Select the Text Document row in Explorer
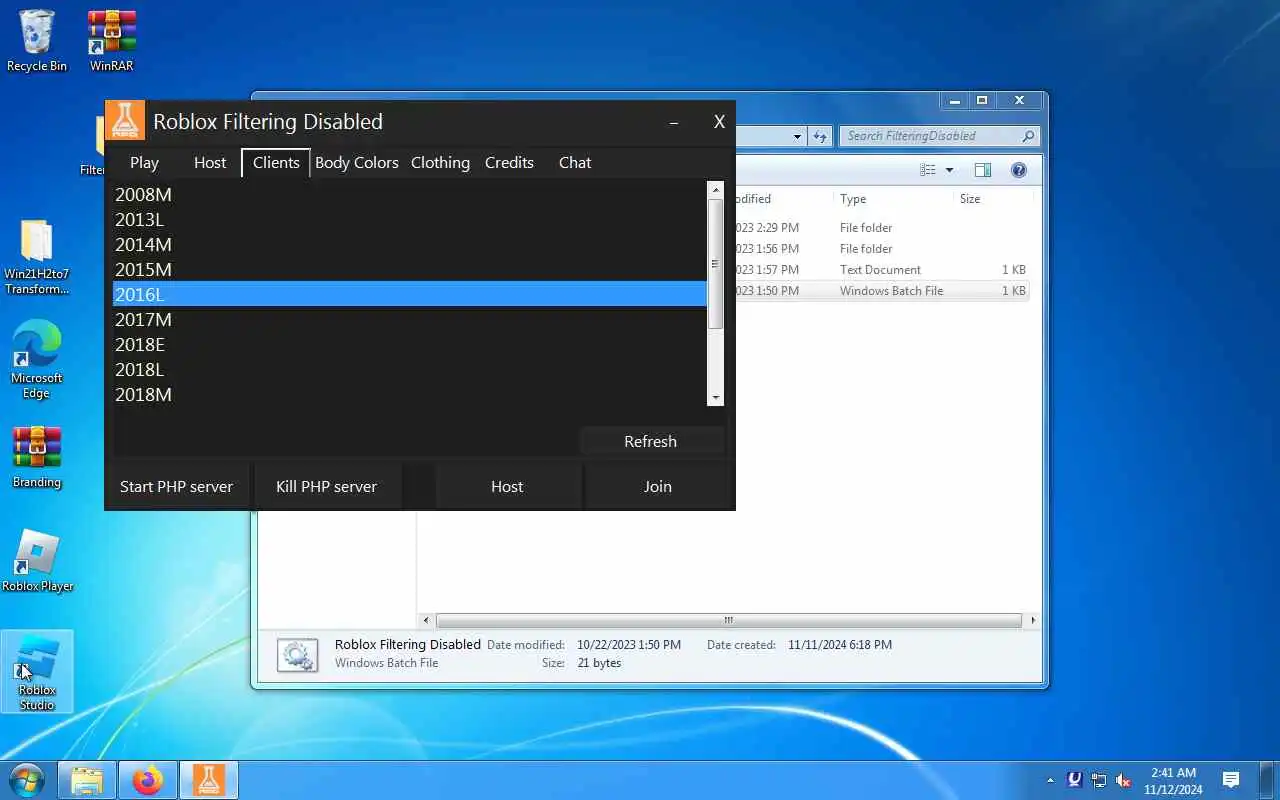Image resolution: width=1280 pixels, height=800 pixels. coord(880,270)
